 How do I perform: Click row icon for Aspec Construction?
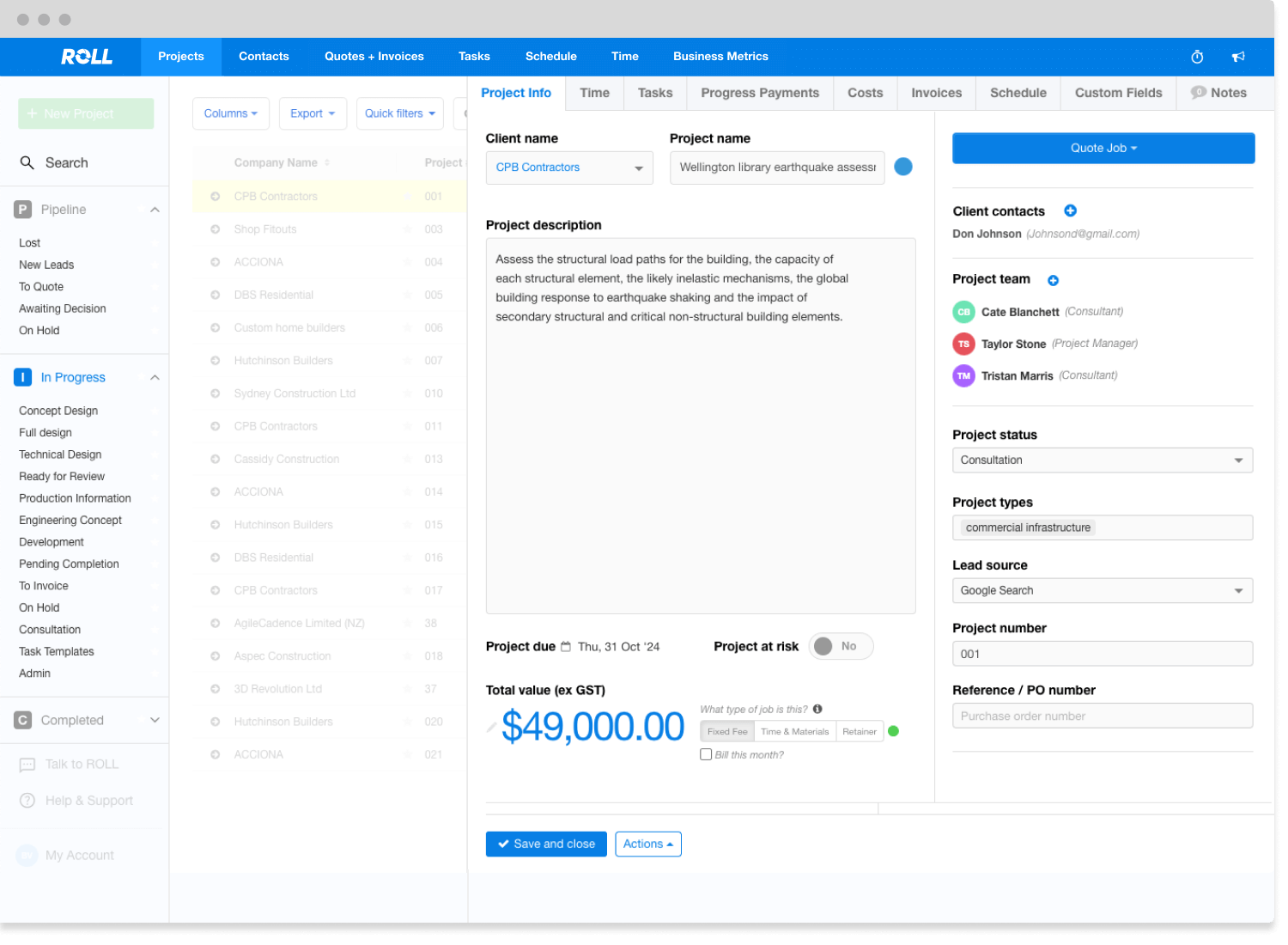coord(216,656)
